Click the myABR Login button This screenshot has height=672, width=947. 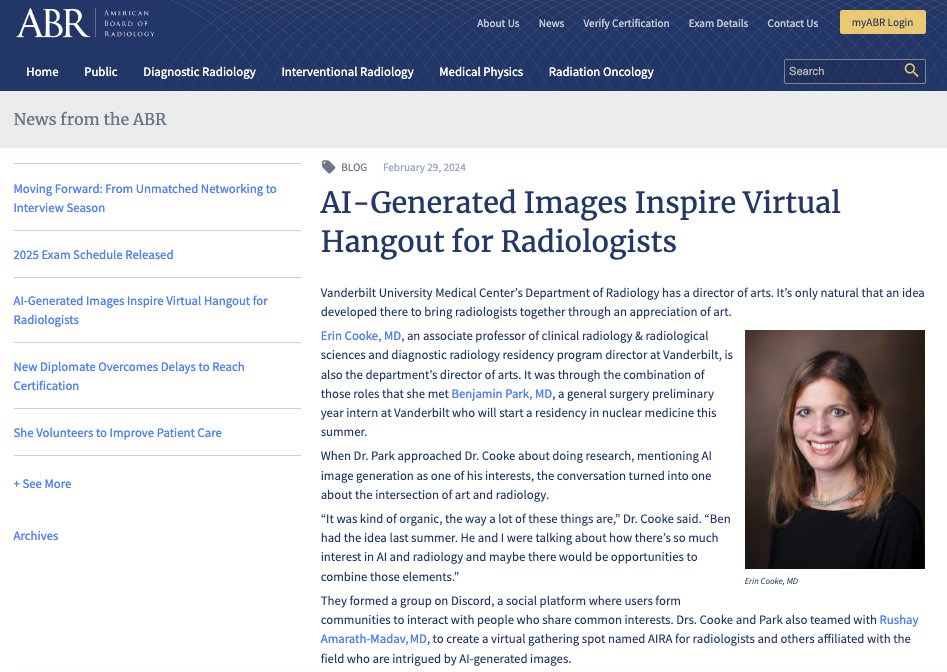[882, 22]
